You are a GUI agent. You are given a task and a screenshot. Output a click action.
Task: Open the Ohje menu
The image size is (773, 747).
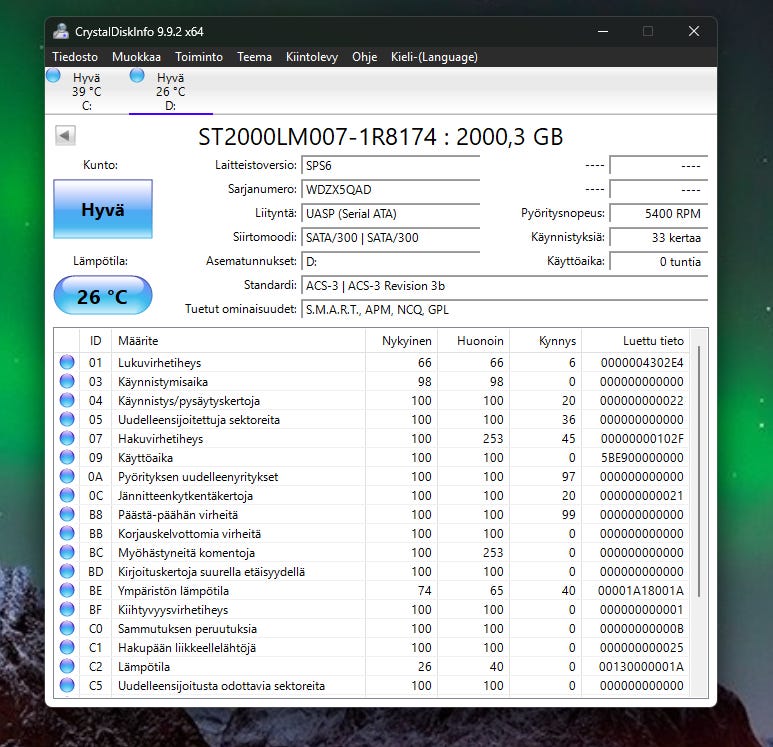tap(364, 57)
